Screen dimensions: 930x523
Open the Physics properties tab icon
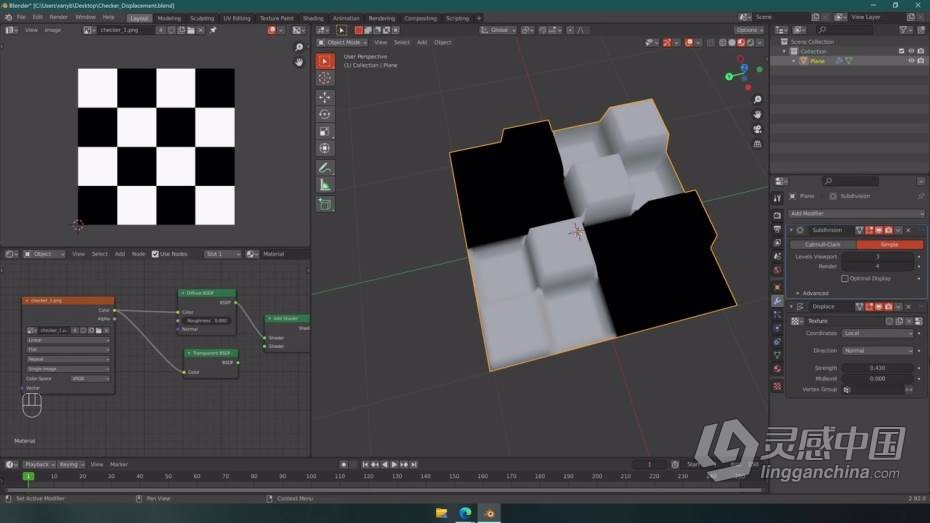(x=778, y=328)
